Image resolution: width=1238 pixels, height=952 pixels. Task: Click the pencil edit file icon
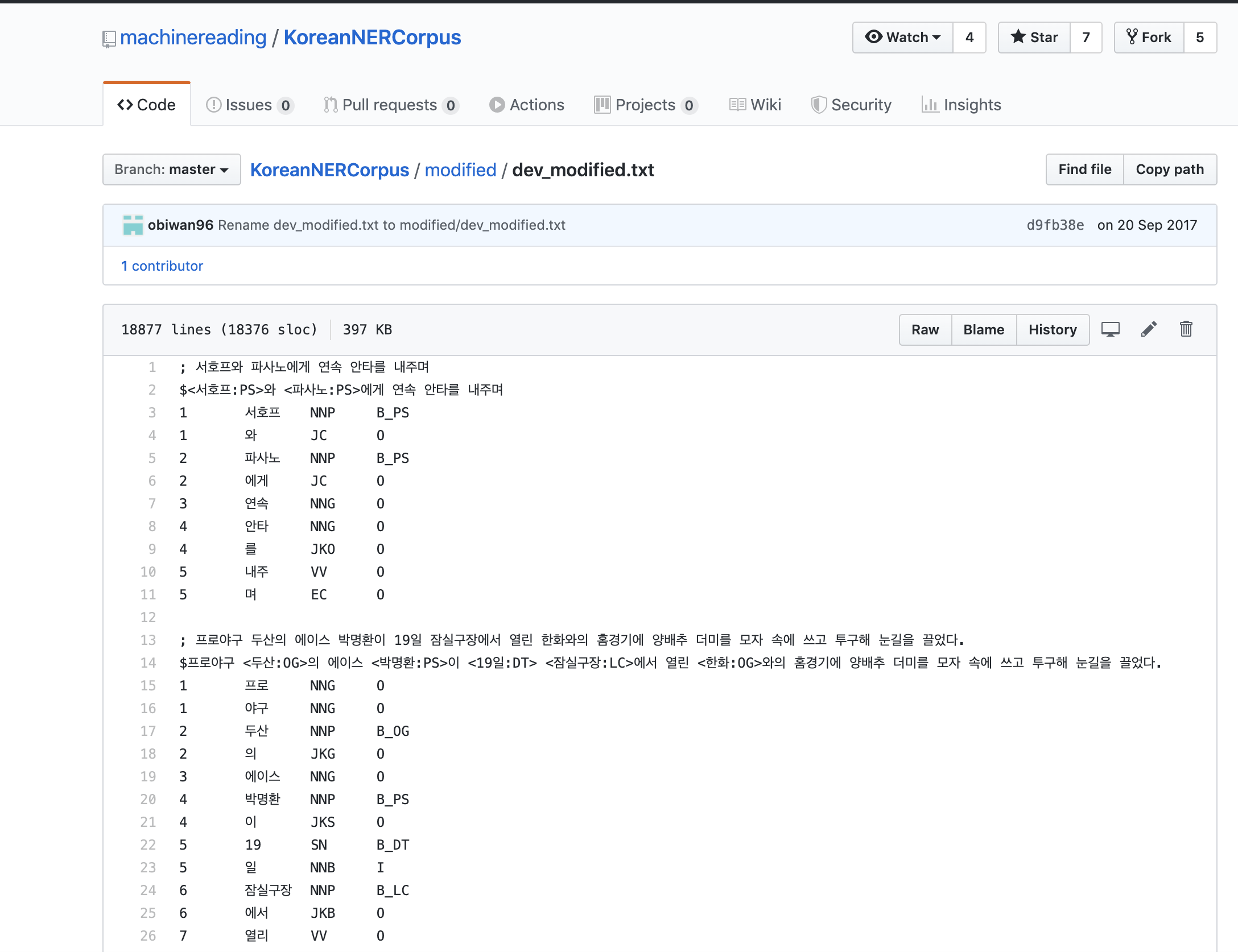pos(1149,329)
